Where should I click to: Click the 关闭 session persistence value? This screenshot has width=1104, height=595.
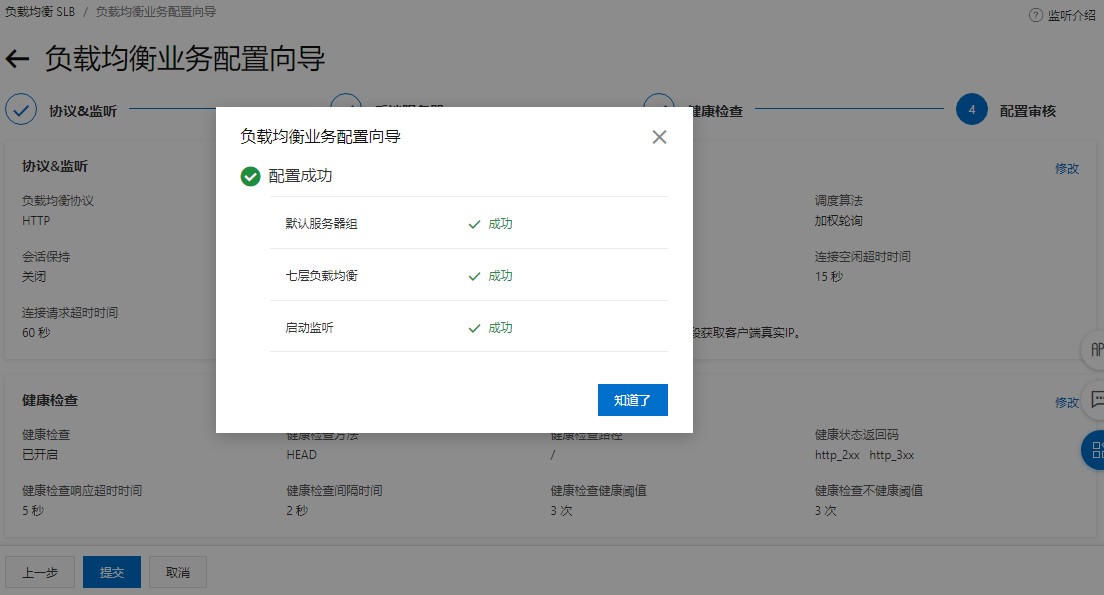[x=34, y=276]
